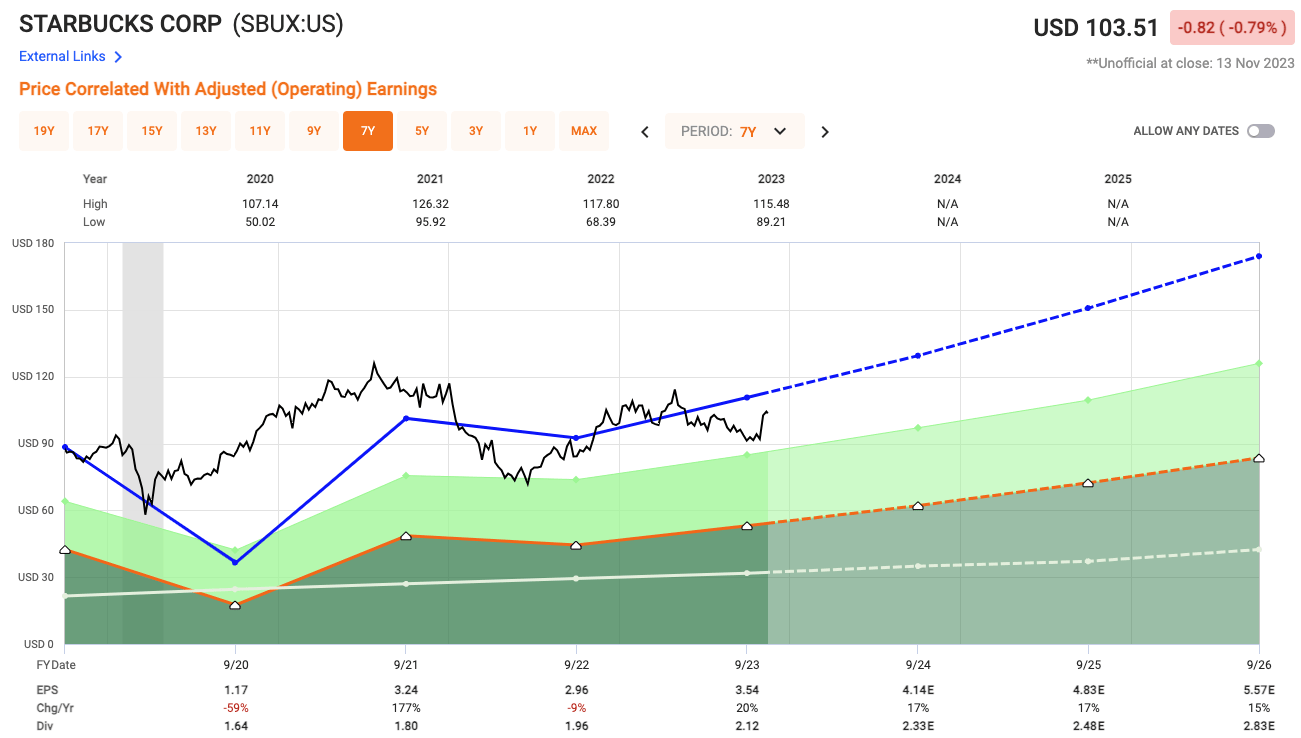Image resolution: width=1301 pixels, height=738 pixels.
Task: Click the active 7Y period tab
Action: pos(367,130)
